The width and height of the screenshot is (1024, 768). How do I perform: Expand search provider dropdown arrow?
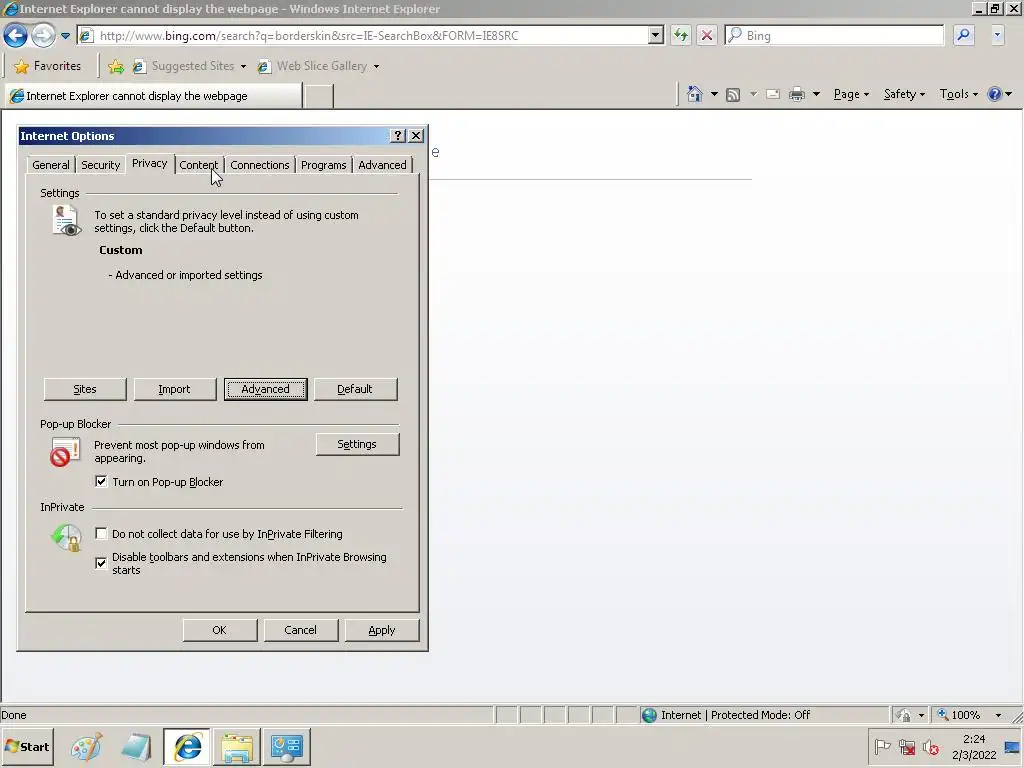tap(997, 35)
